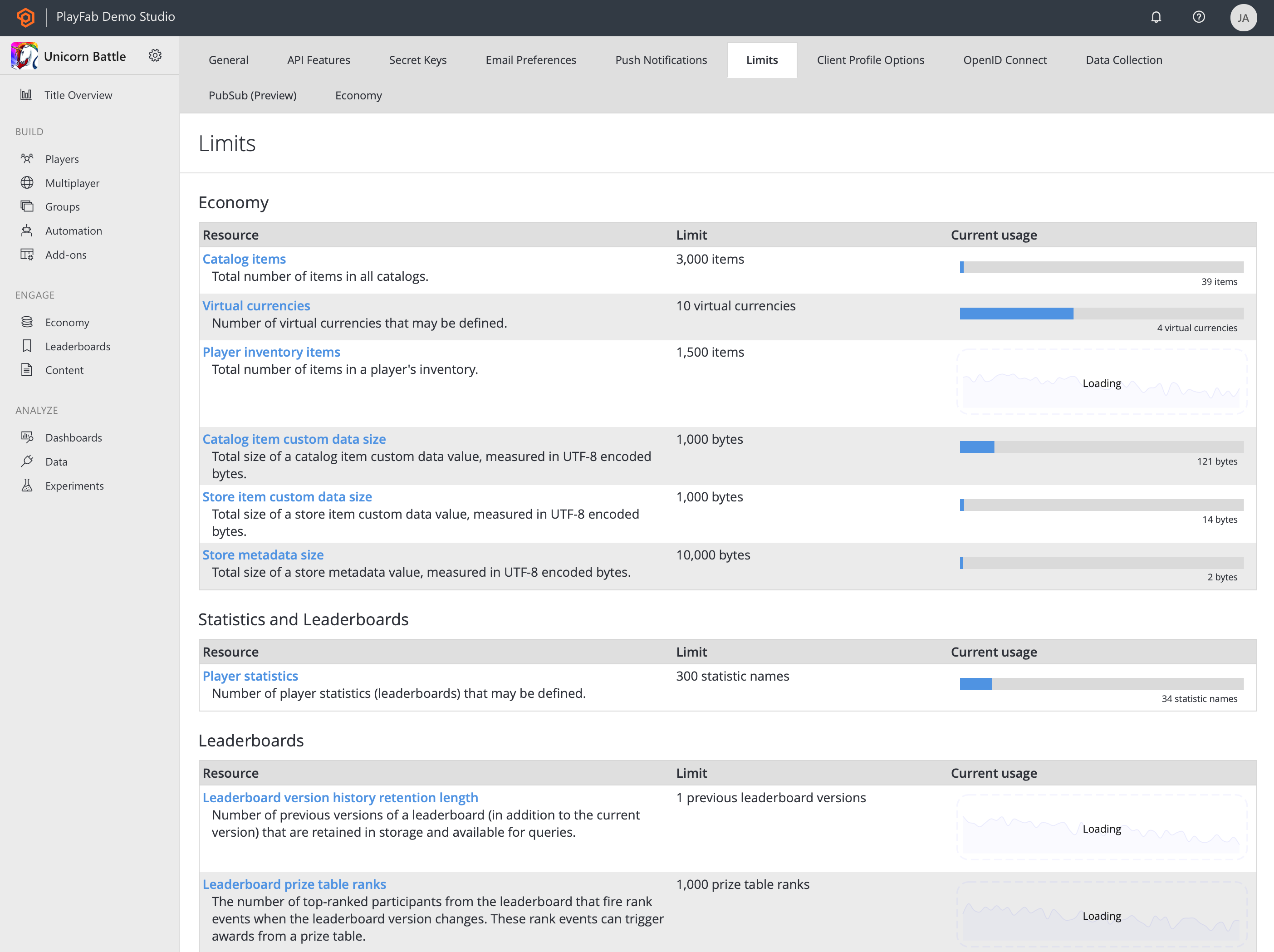Click the Players sidebar icon
Image resolution: width=1274 pixels, height=952 pixels.
click(26, 158)
